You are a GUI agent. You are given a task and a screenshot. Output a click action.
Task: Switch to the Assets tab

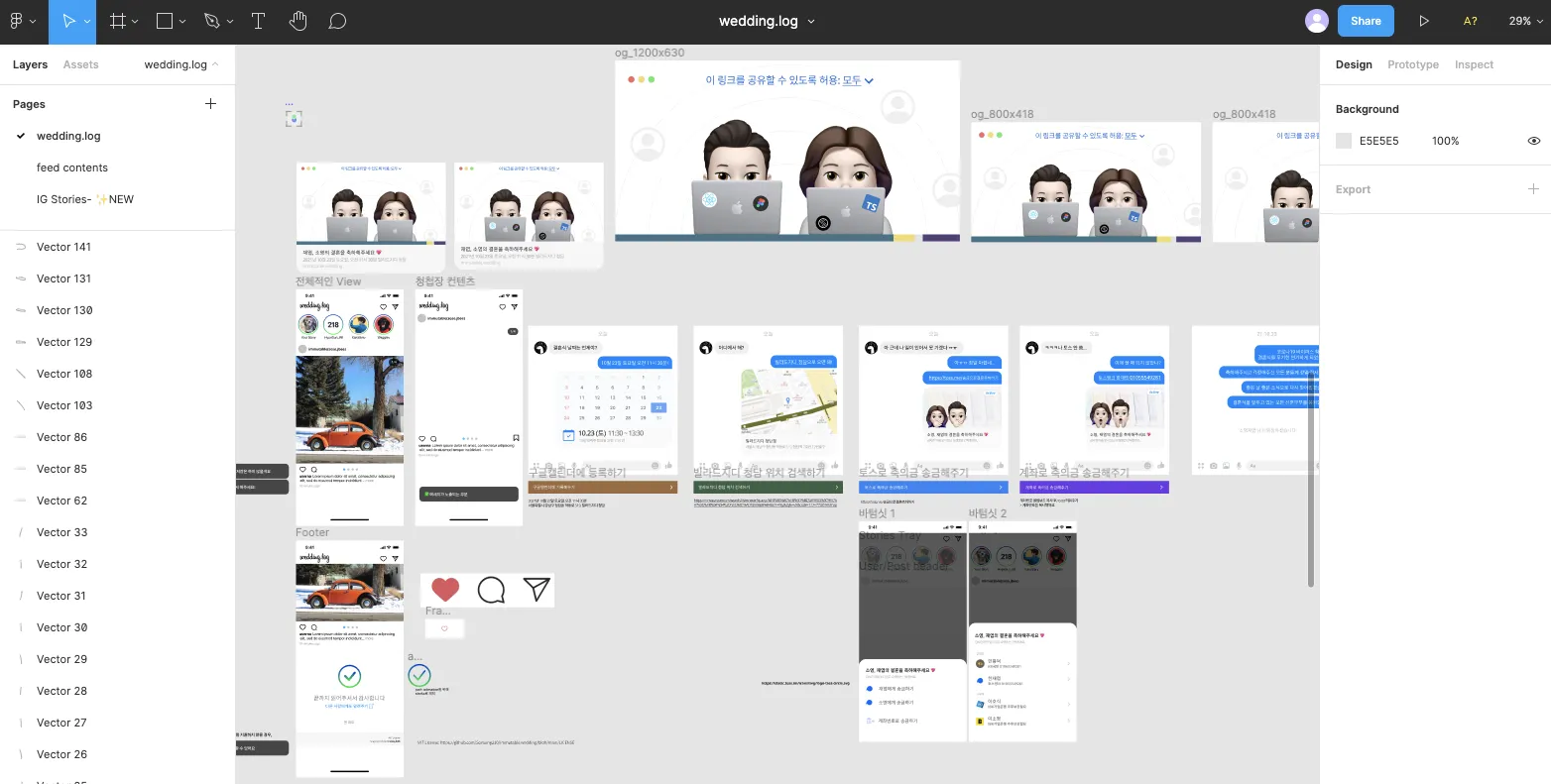point(80,64)
